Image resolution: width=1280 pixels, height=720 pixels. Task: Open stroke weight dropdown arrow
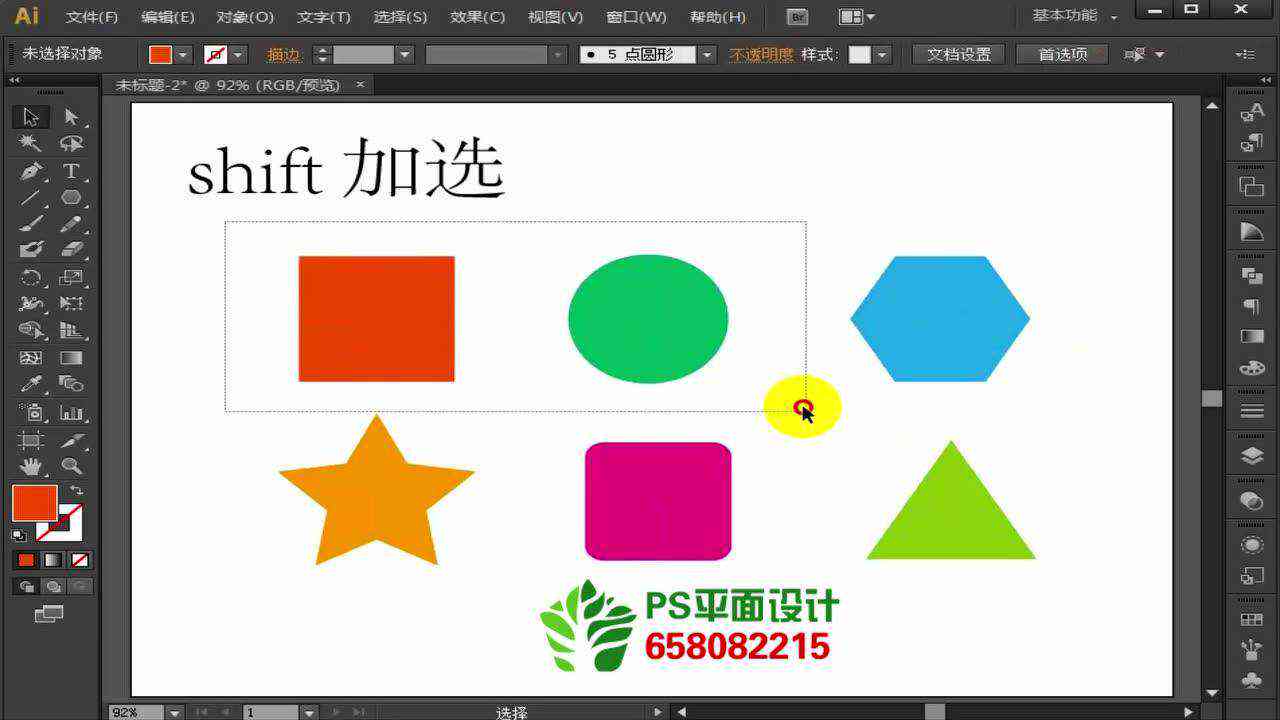(404, 55)
